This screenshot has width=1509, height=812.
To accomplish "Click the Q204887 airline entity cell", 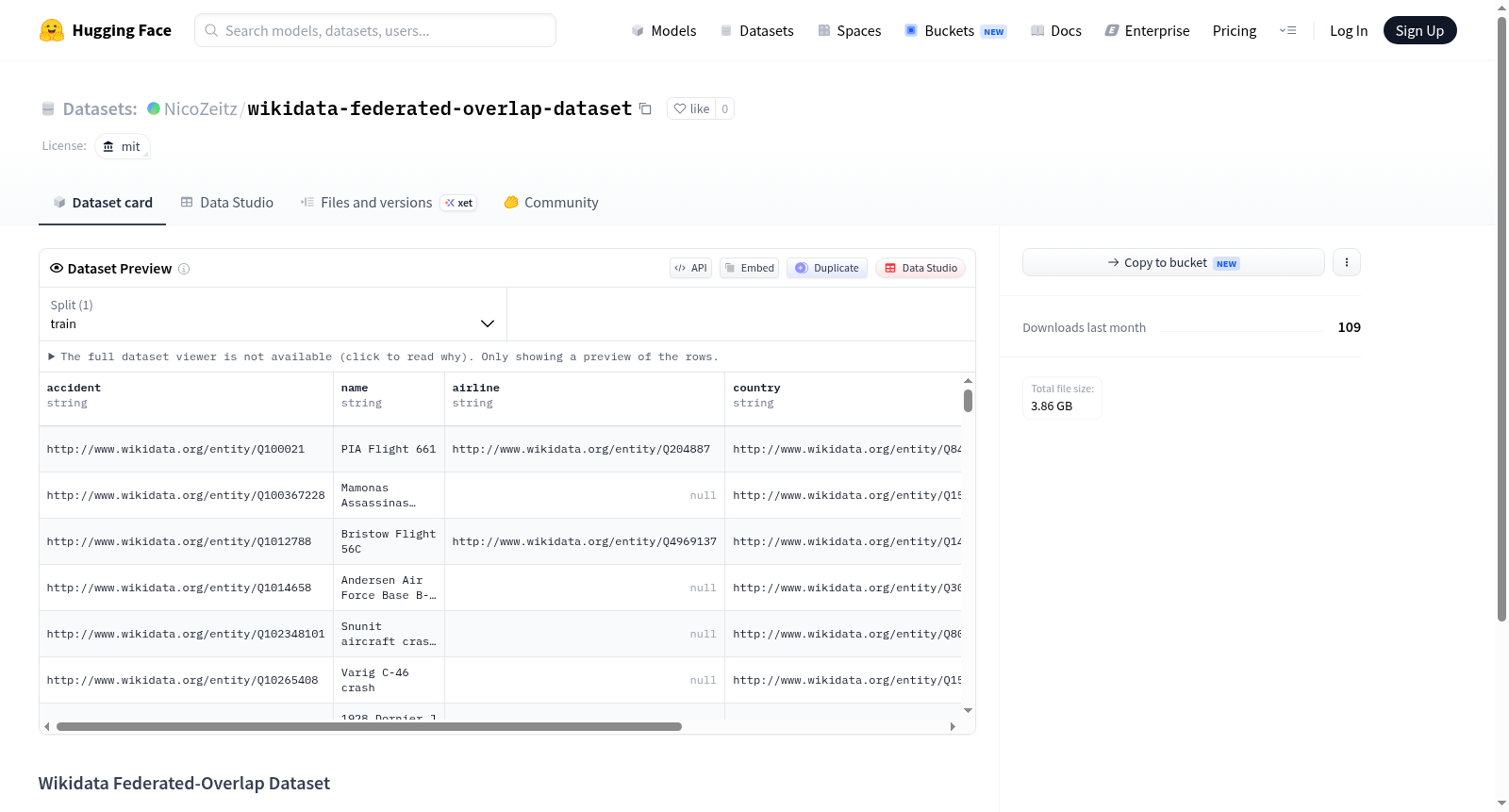I will click(585, 449).
